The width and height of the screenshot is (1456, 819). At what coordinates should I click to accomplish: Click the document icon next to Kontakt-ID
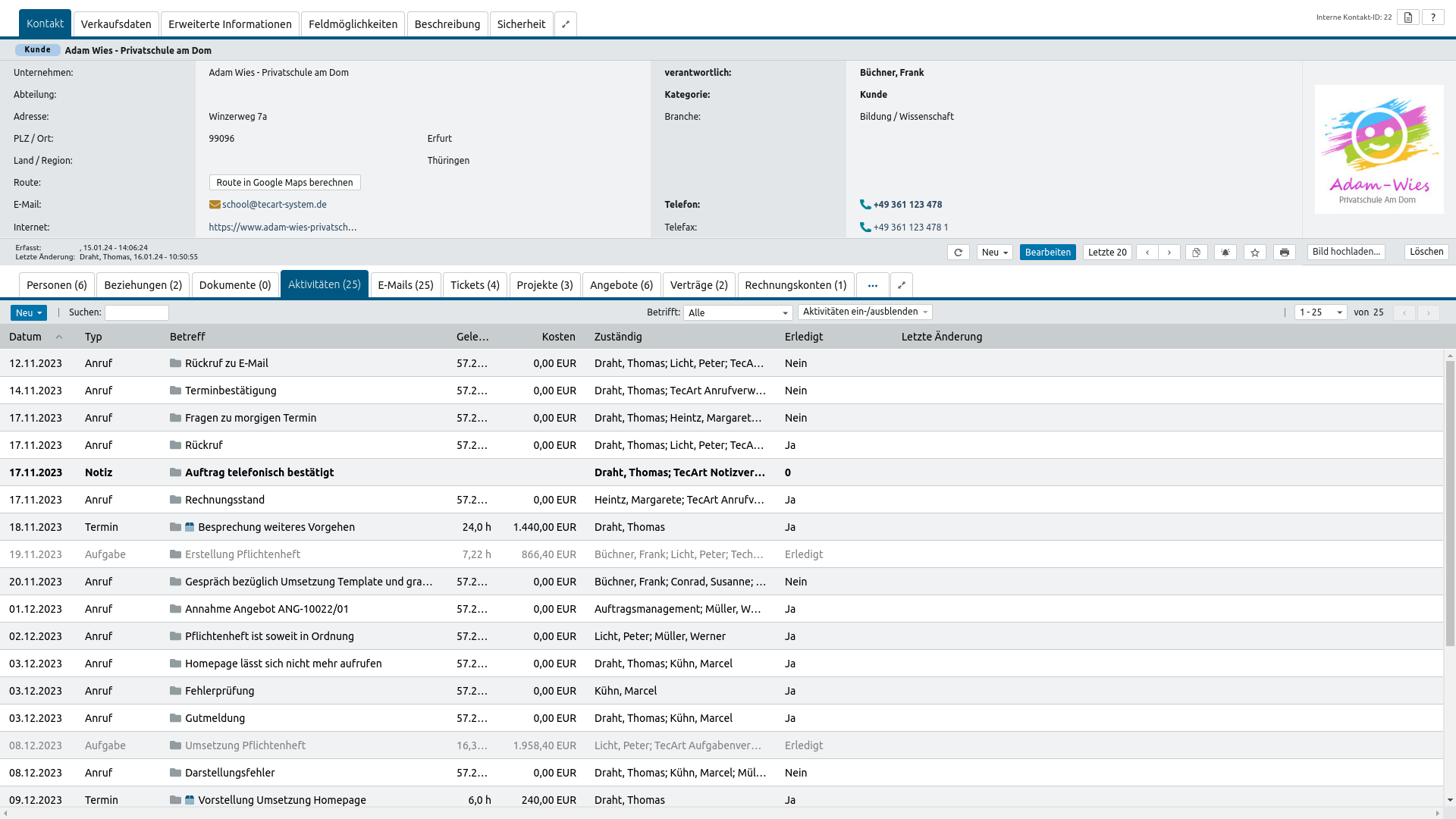[1408, 17]
